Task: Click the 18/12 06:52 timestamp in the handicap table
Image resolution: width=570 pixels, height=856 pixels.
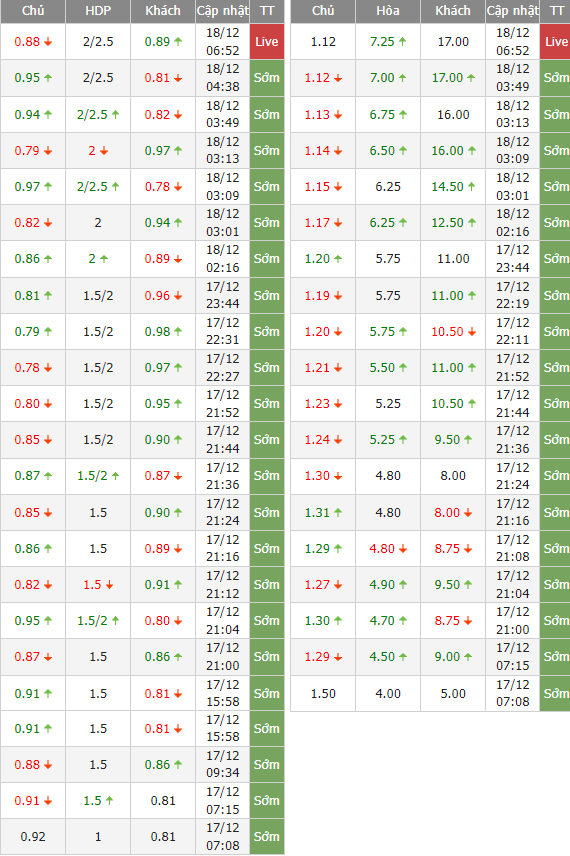Action: pos(223,41)
